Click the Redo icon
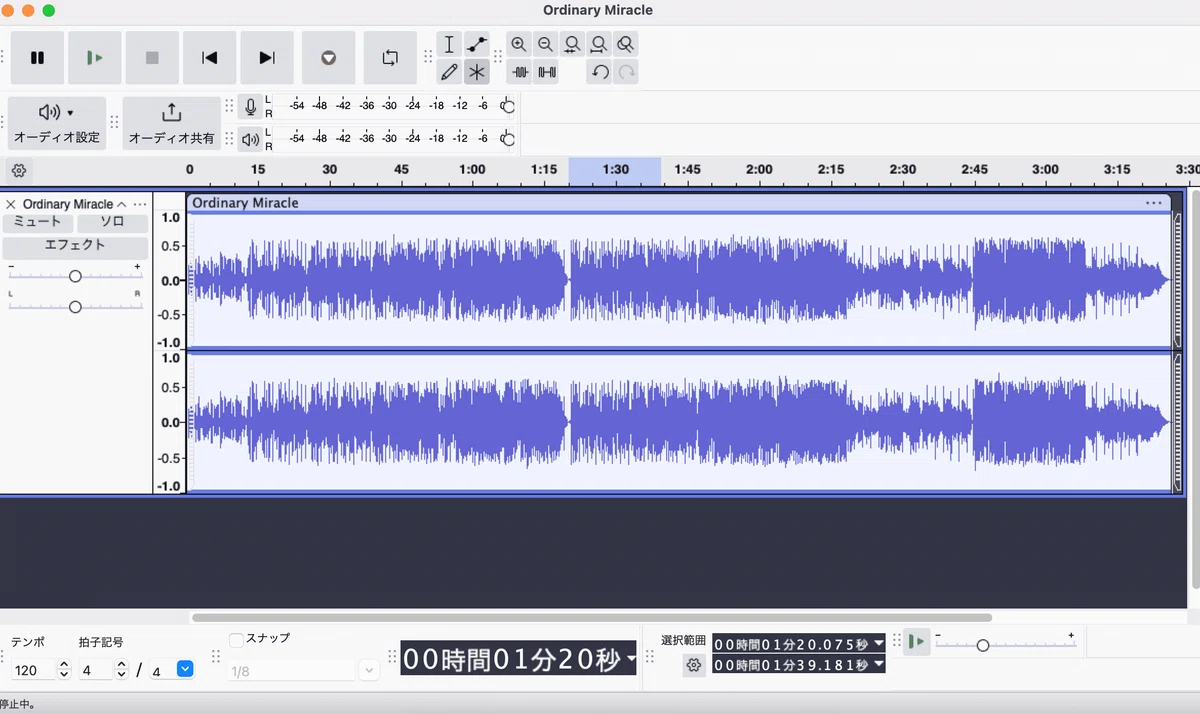The height and width of the screenshot is (714, 1200). point(626,72)
